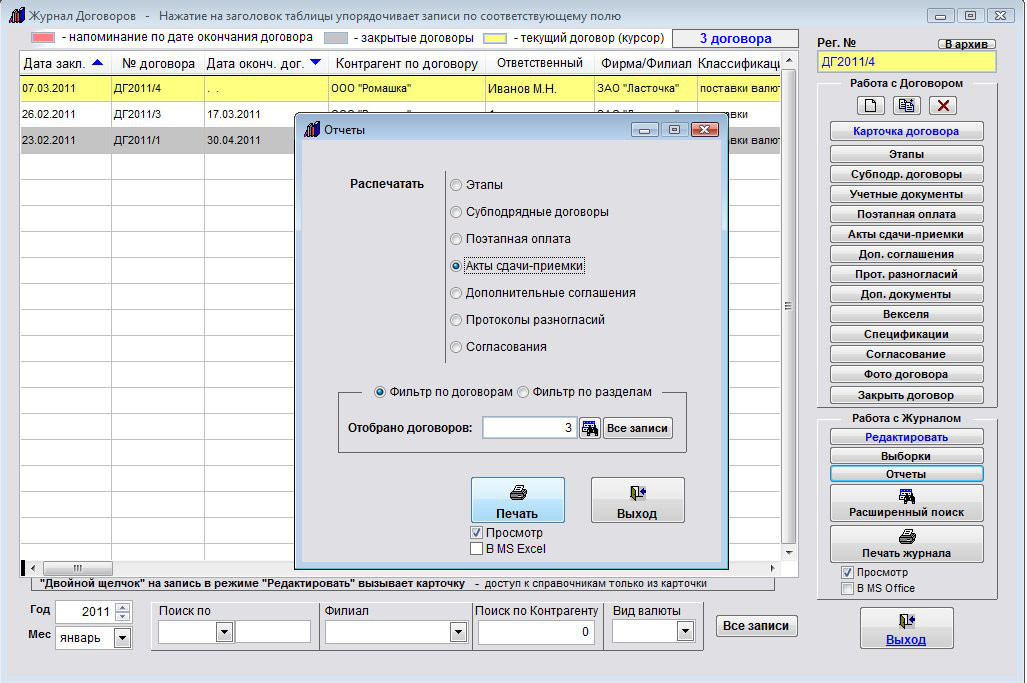Screen dimensions: 1027x683
Task: Select Поэтапная оплата radio option
Action: click(456, 239)
